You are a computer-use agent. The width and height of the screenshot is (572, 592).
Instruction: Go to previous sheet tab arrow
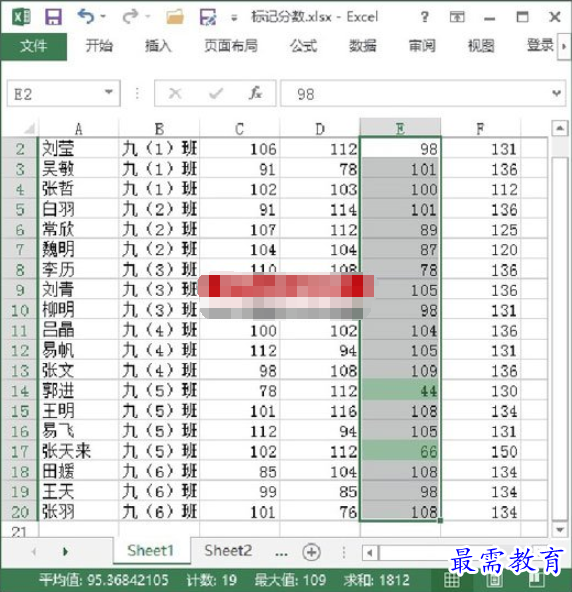(34, 552)
